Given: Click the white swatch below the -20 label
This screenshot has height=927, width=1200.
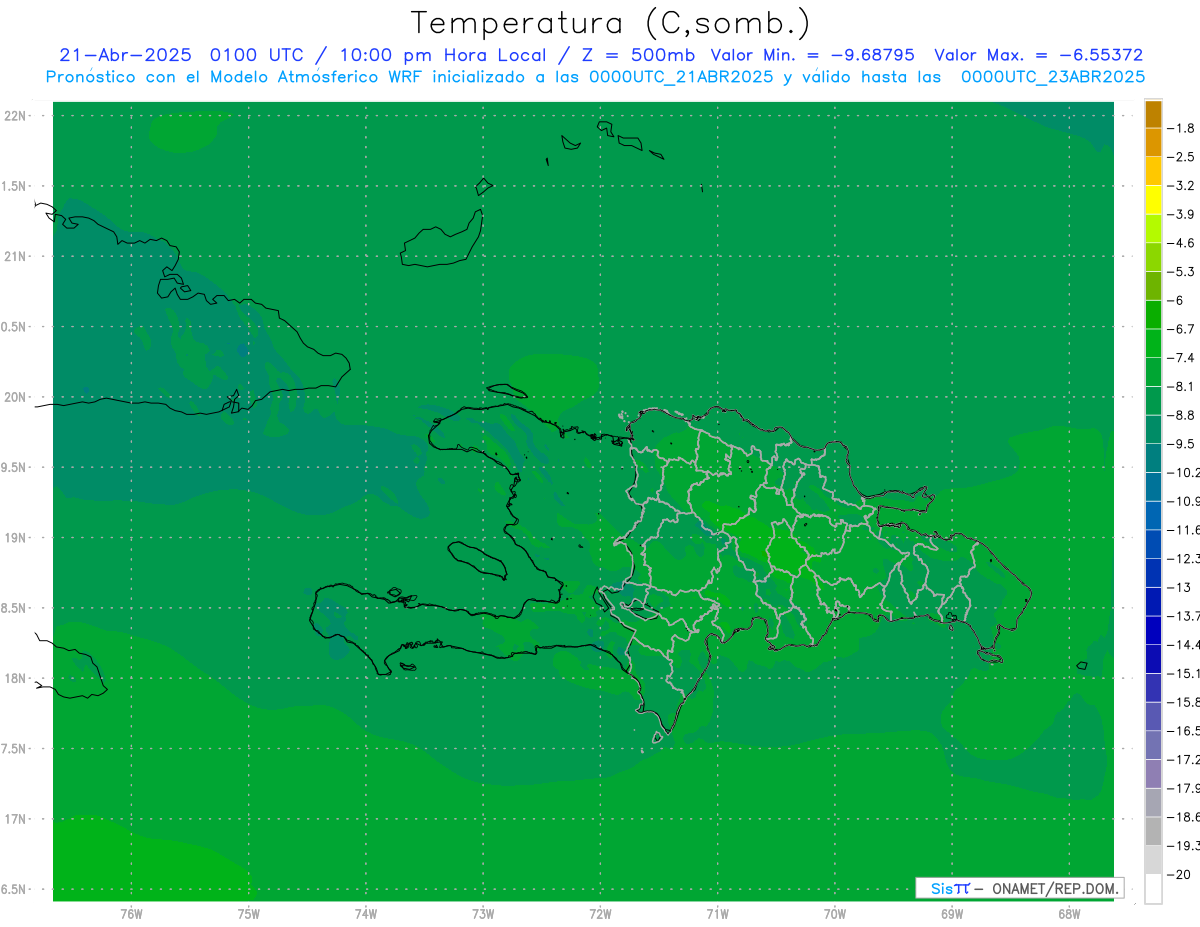Looking at the screenshot, I should [x=1153, y=888].
